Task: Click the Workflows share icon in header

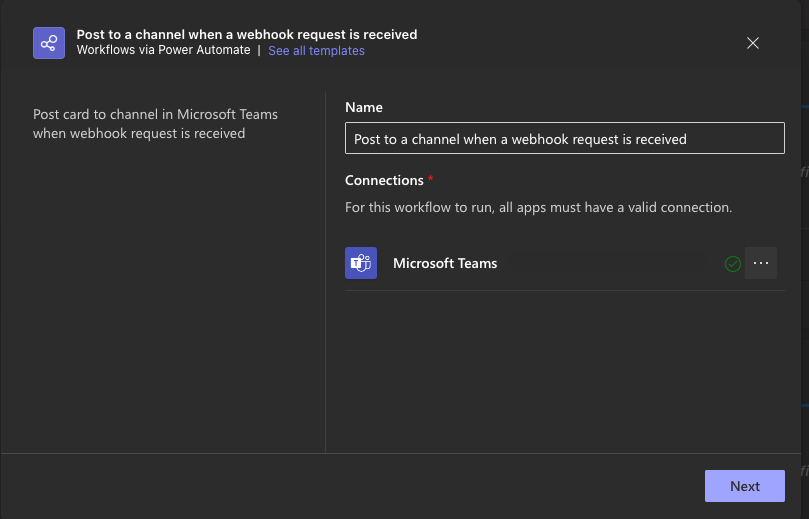Action: tap(49, 43)
